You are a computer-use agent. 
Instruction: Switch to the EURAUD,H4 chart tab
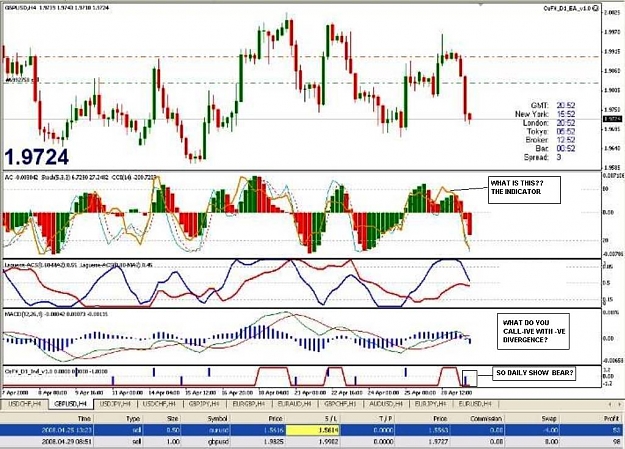click(295, 404)
